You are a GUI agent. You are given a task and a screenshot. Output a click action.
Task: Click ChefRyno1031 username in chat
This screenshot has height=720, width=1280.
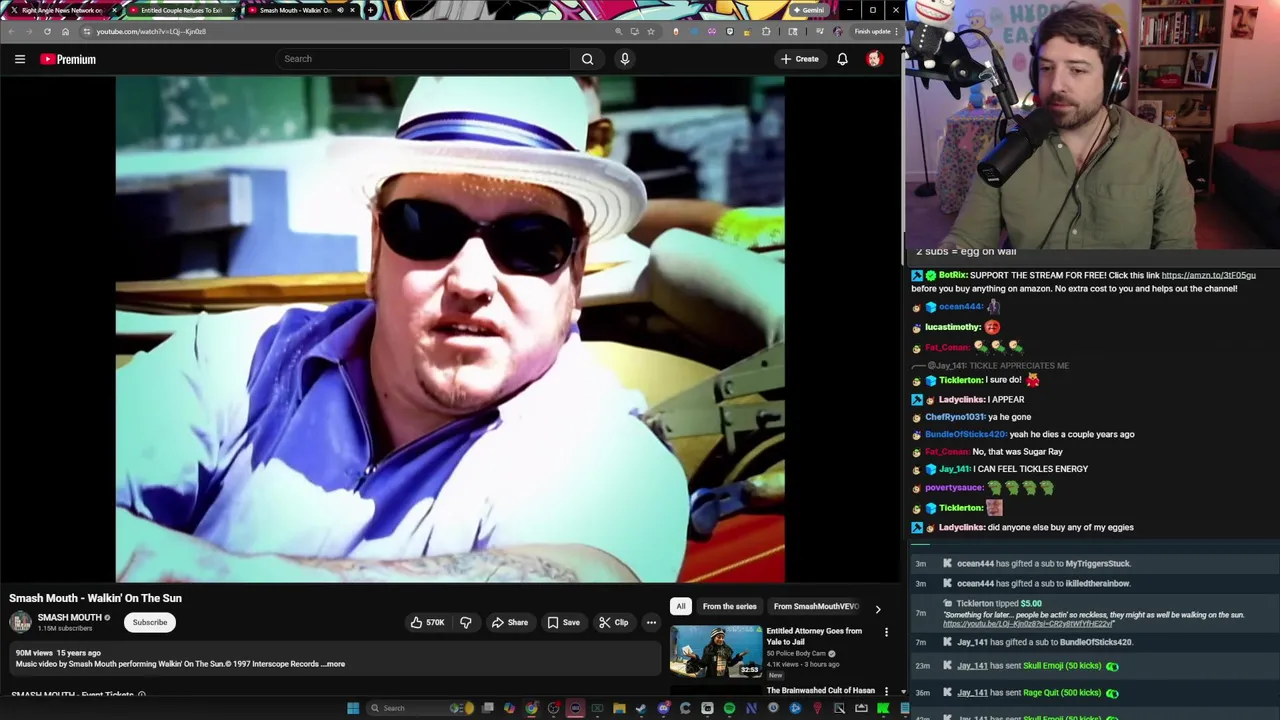(x=955, y=417)
